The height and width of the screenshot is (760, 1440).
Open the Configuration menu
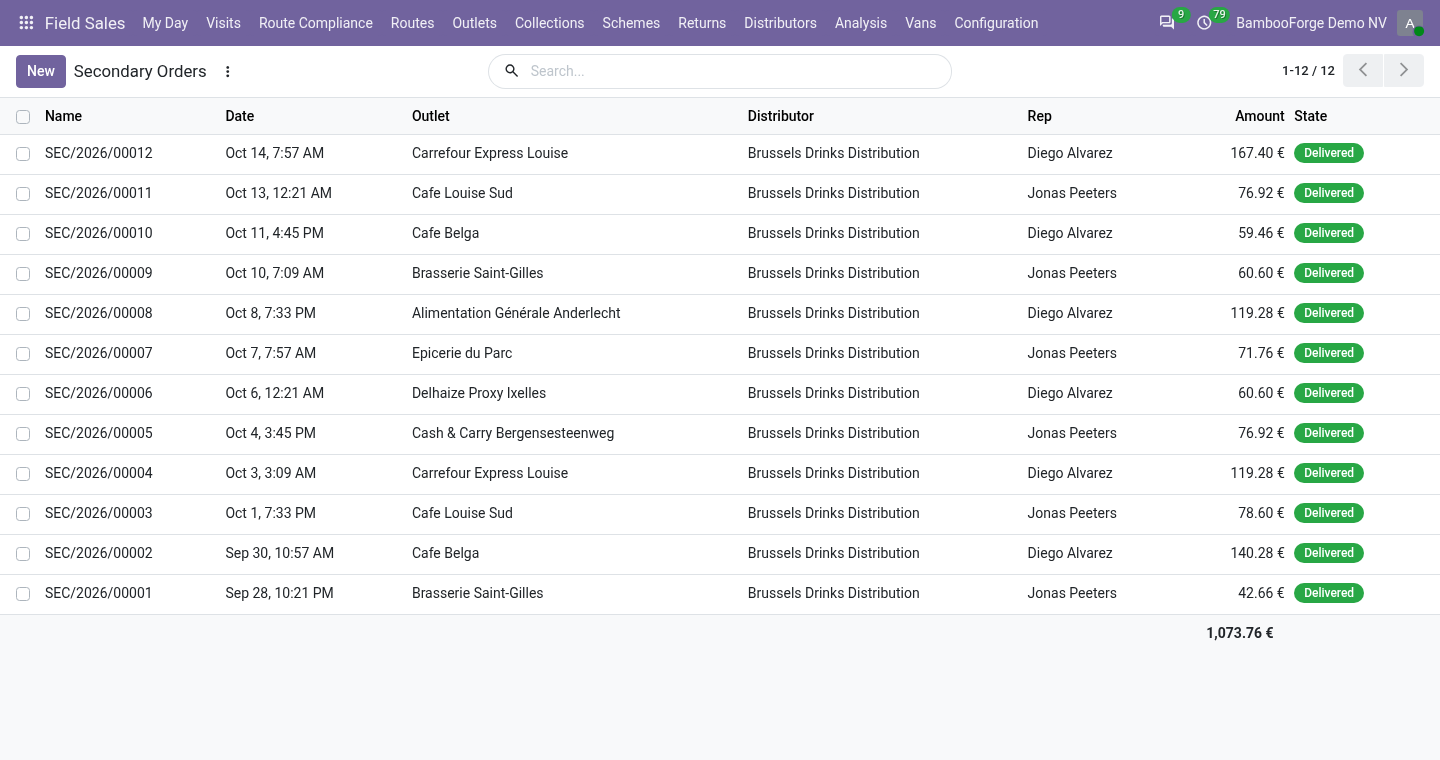tap(996, 23)
